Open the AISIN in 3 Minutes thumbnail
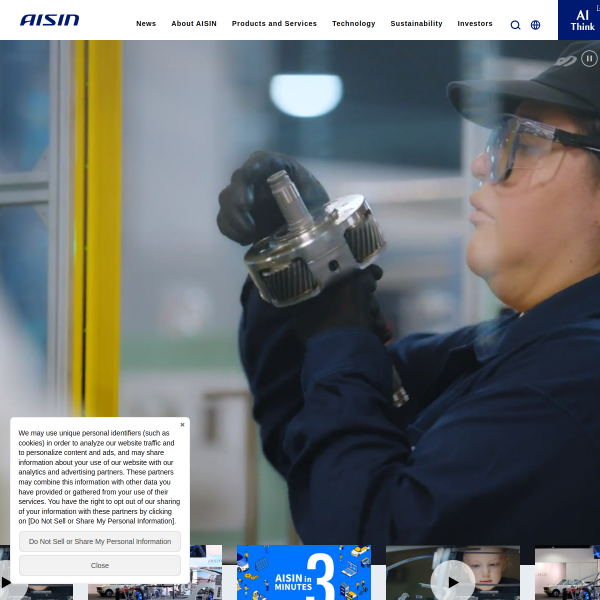The height and width of the screenshot is (600, 600). (x=304, y=572)
